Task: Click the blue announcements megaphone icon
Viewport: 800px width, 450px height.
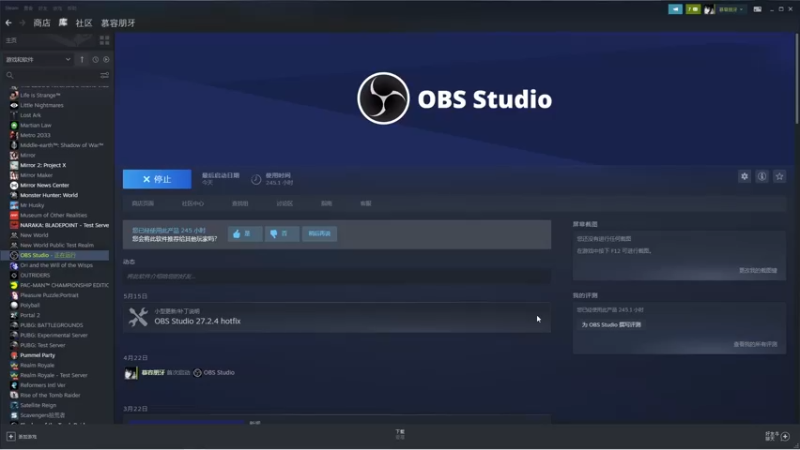Action: [x=675, y=9]
